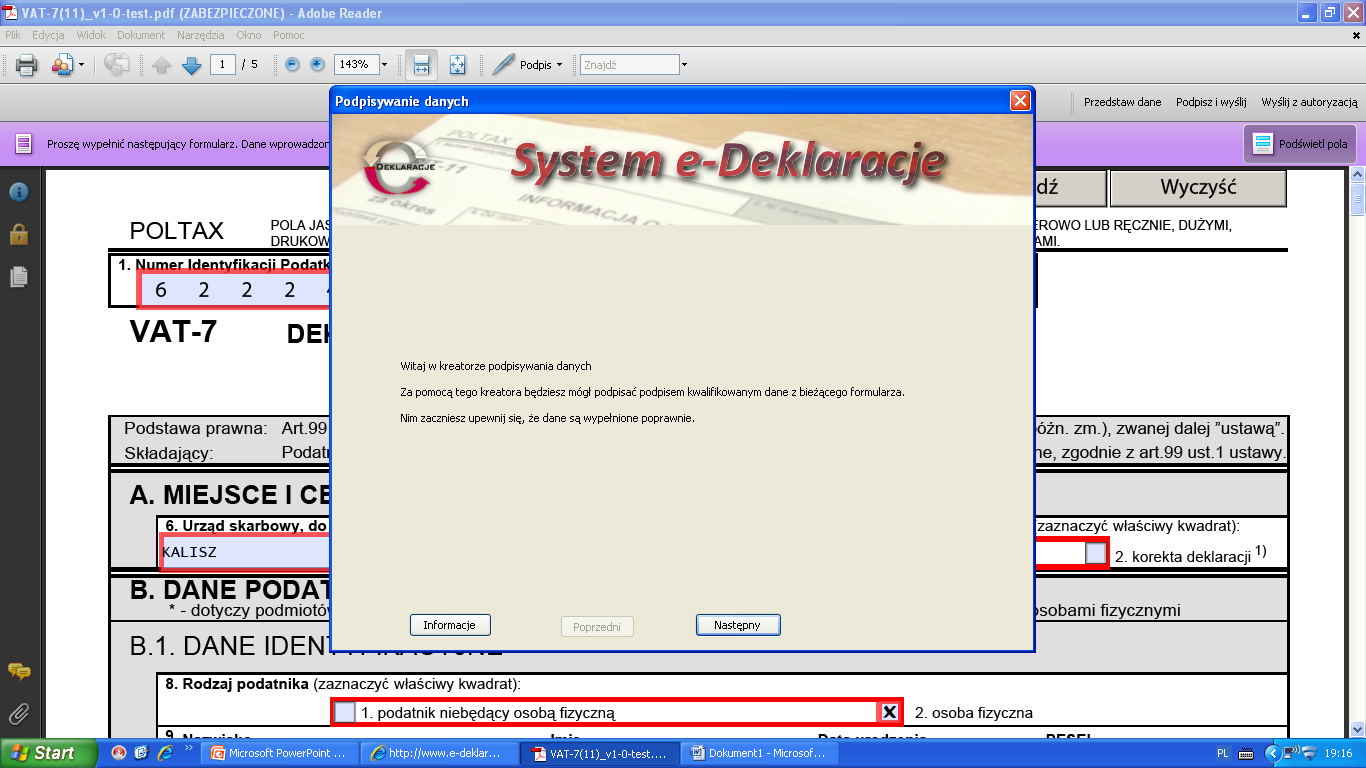Click the Outlook Express quick launch icon

pos(141,753)
